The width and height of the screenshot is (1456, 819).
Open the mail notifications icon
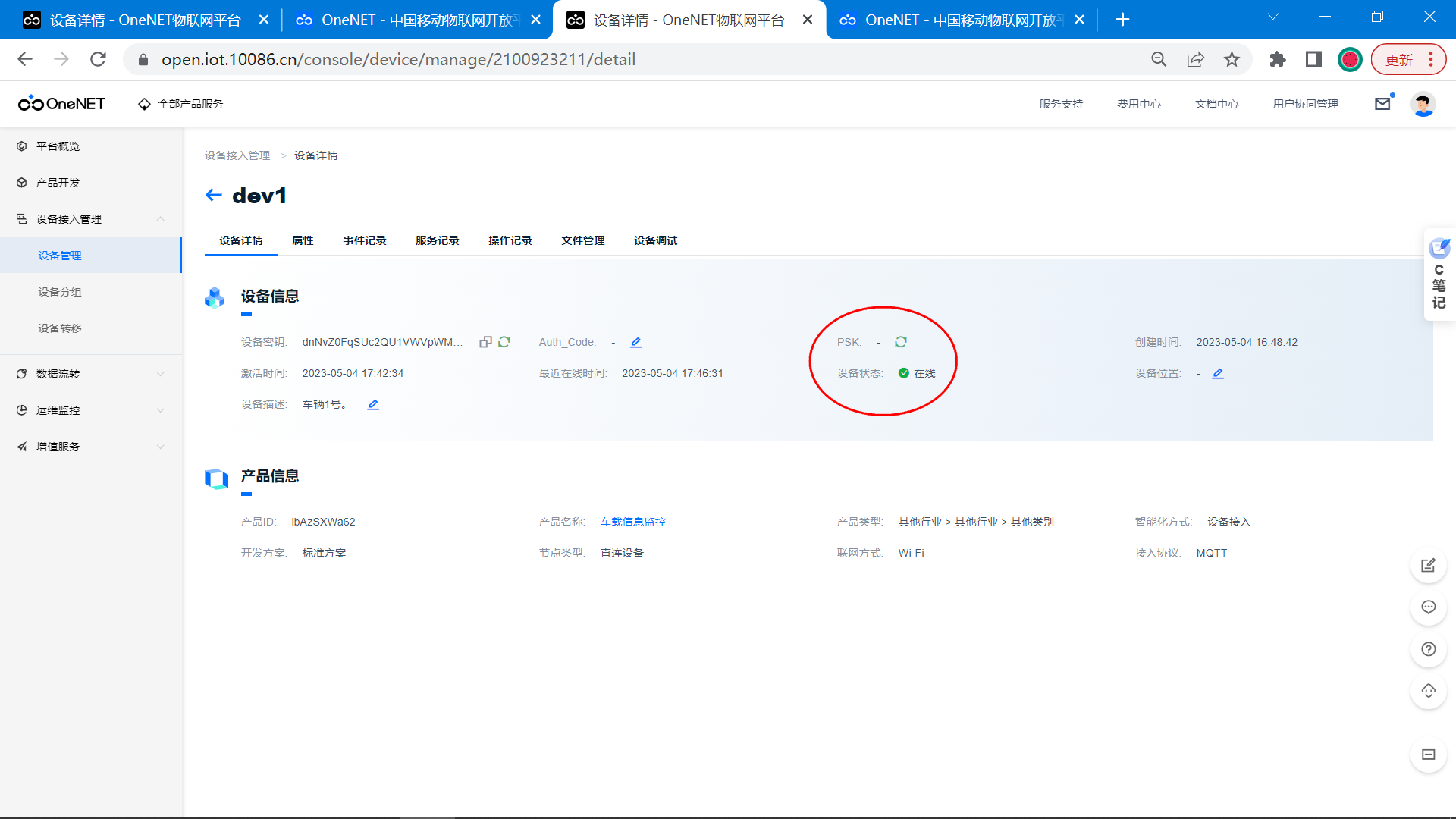[x=1382, y=104]
